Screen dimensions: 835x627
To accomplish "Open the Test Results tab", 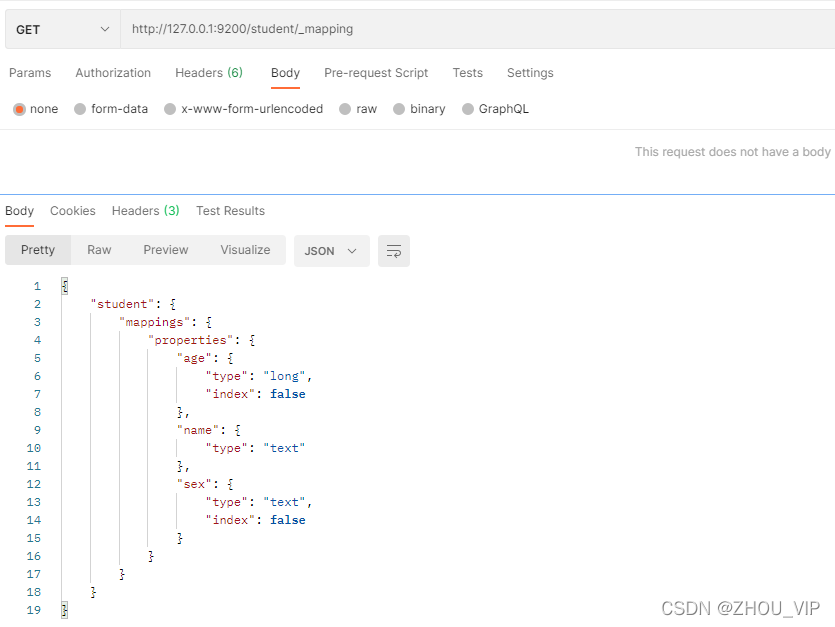I will 230,211.
